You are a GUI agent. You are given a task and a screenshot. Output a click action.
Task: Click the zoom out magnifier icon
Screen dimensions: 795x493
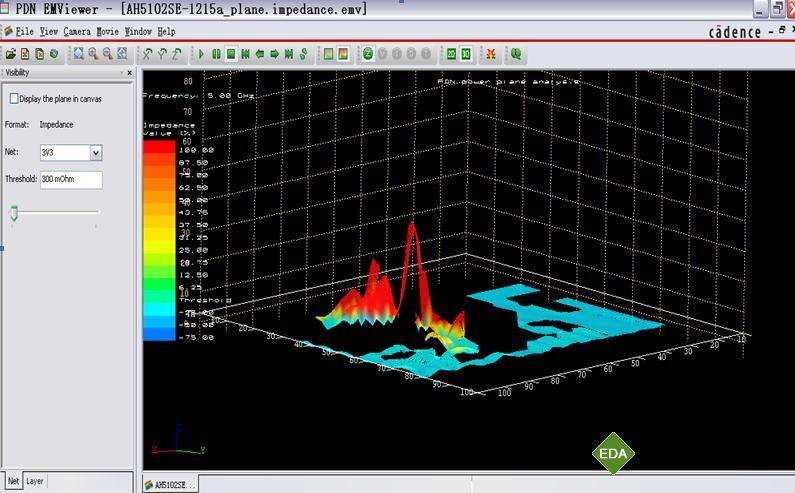[107, 53]
